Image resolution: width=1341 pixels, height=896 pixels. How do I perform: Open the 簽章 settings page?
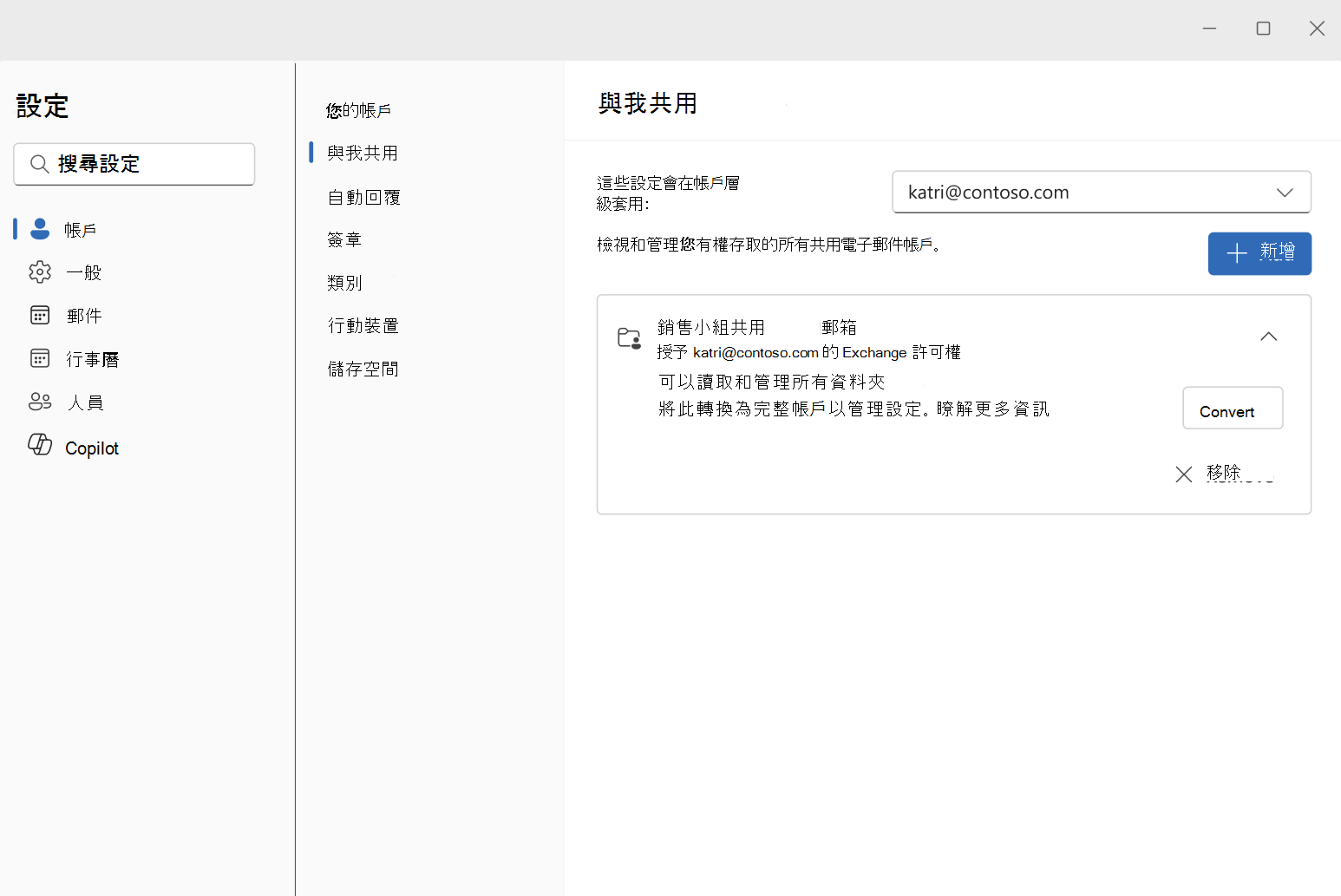coord(344,239)
